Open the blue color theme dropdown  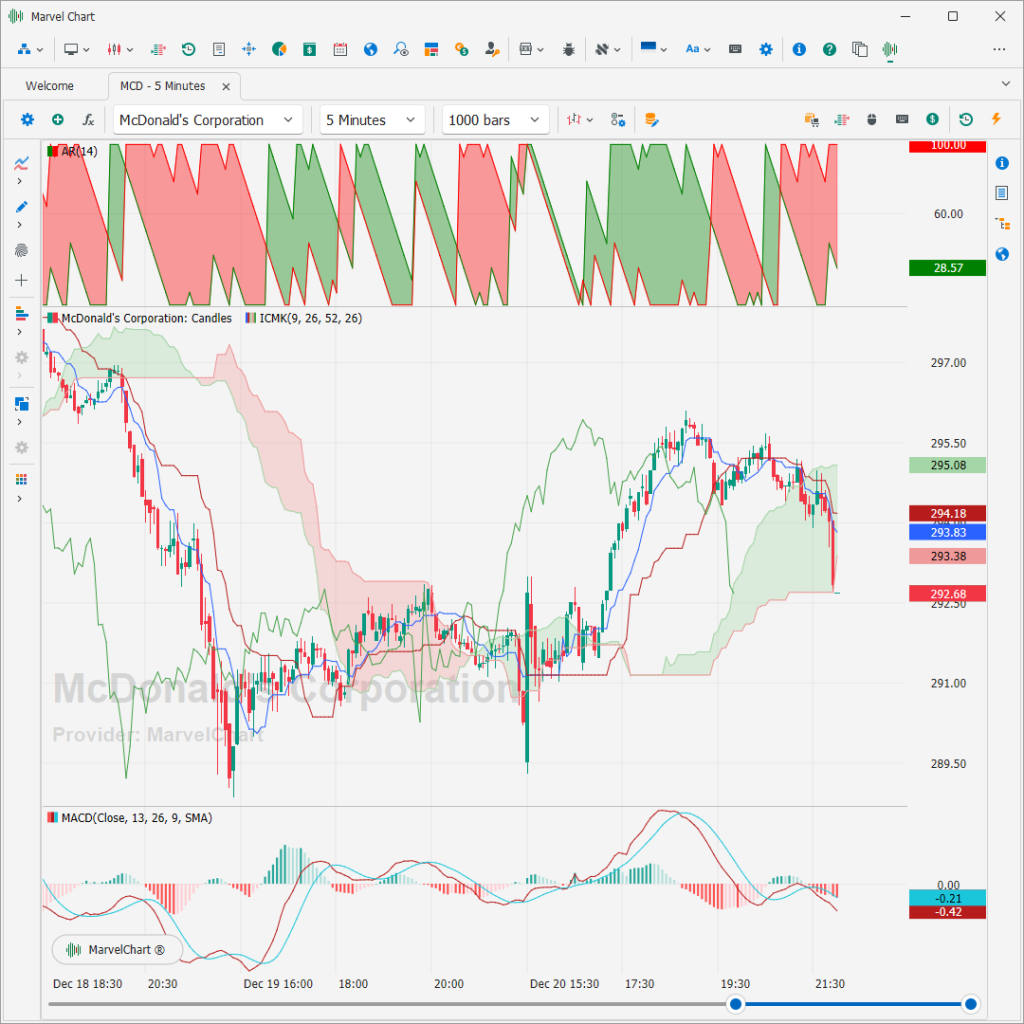coord(654,49)
